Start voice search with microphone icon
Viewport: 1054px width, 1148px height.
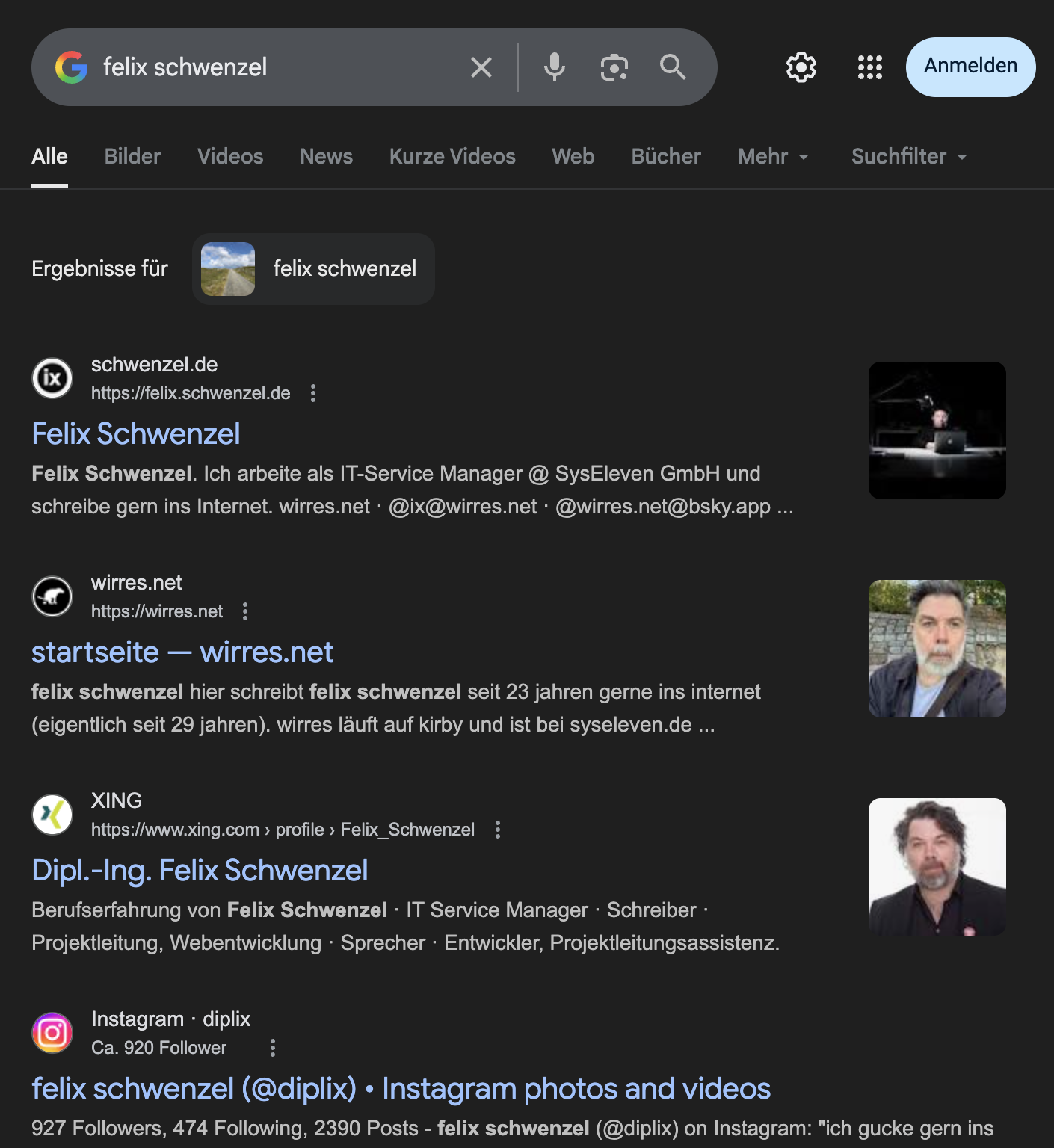coord(554,67)
